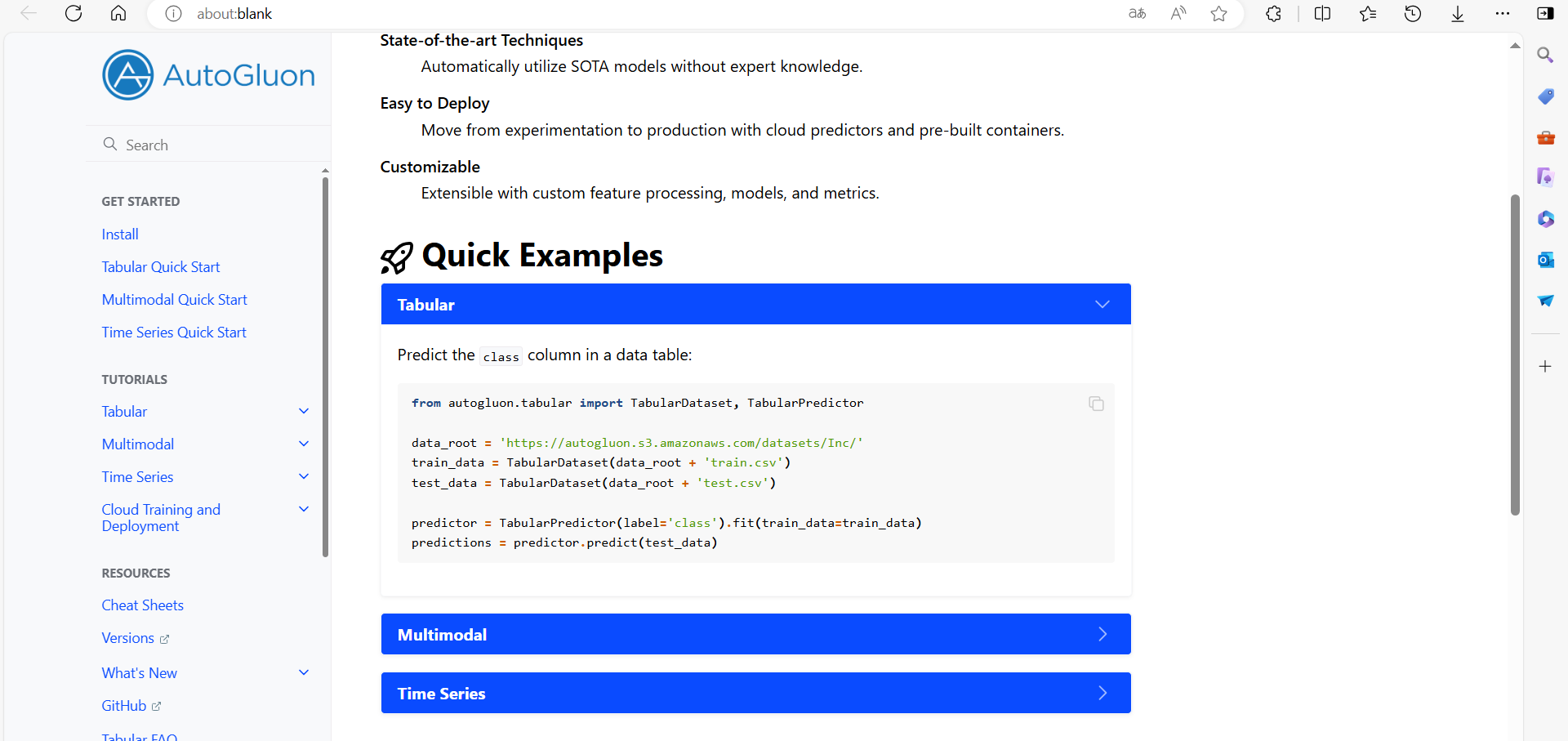Expand the Time Series example panel

[x=1102, y=694]
